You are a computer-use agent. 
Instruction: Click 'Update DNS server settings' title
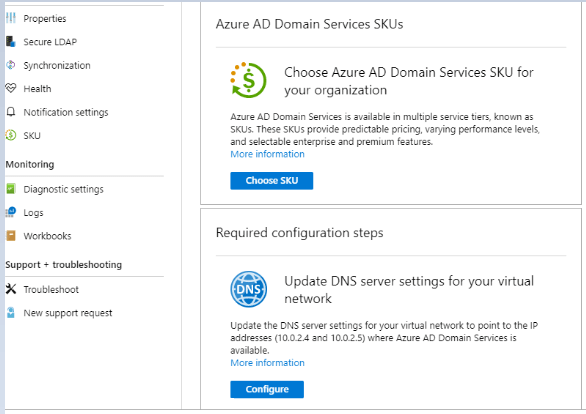tap(409, 290)
